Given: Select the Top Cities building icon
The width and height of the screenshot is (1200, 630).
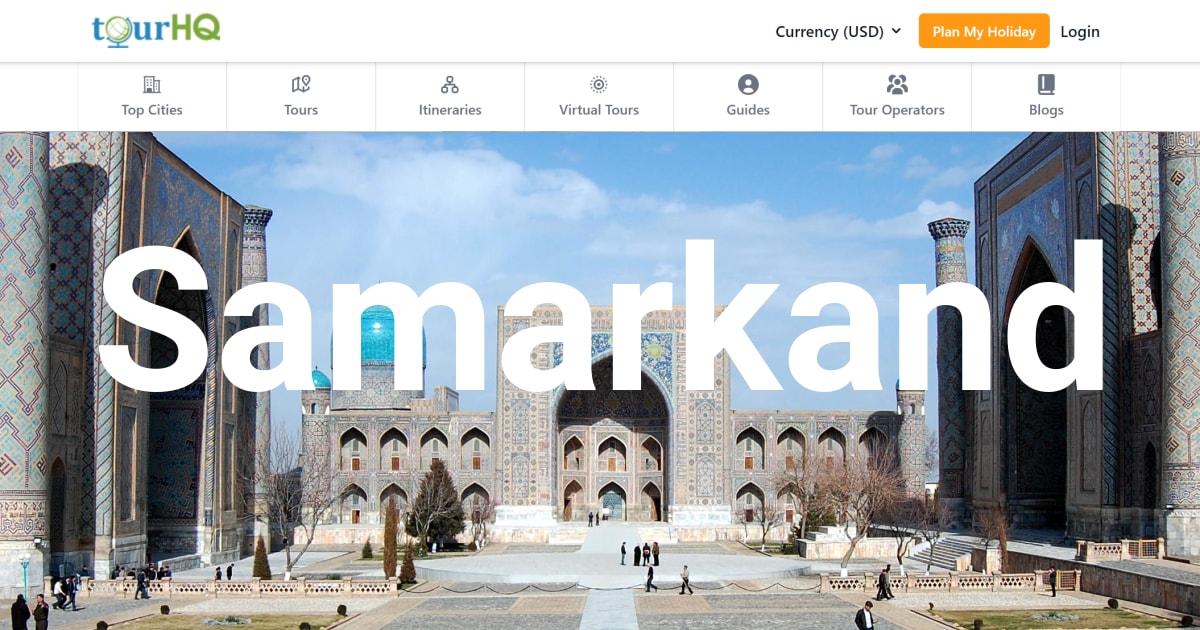Looking at the screenshot, I should pos(151,84).
